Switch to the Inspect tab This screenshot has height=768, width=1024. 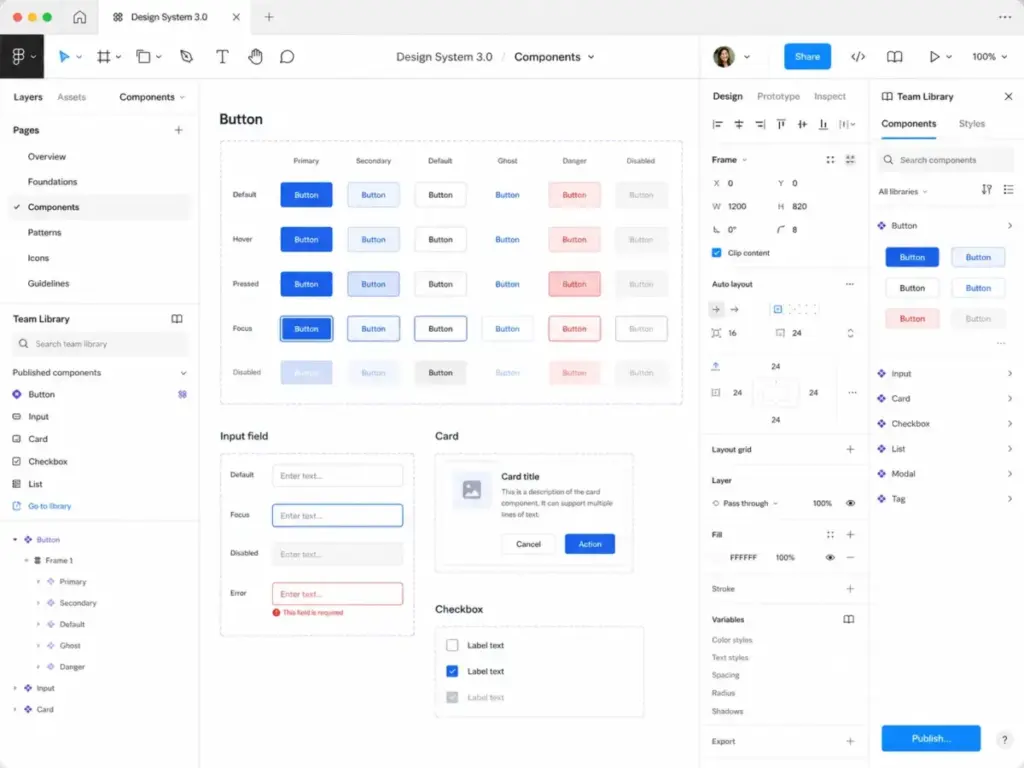[x=829, y=96]
